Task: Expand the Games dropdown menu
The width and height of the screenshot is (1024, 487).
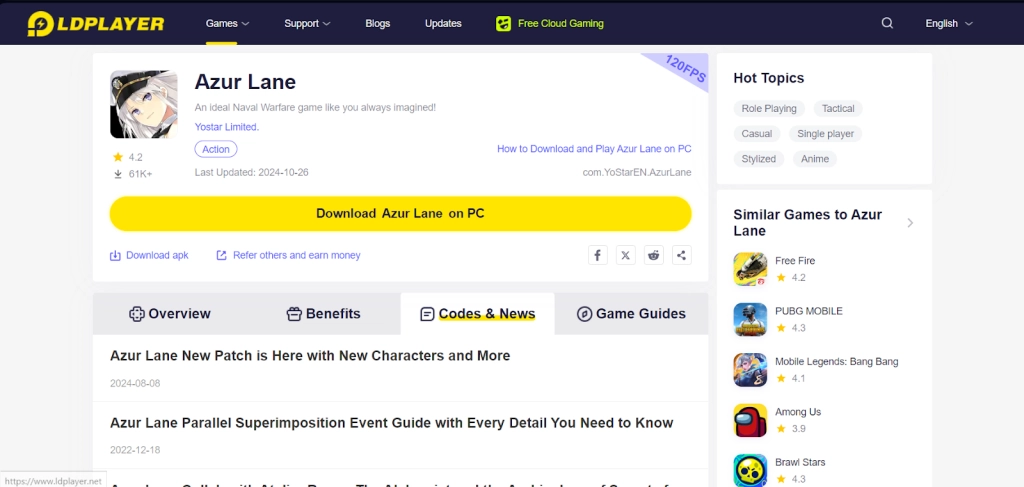Action: click(227, 24)
